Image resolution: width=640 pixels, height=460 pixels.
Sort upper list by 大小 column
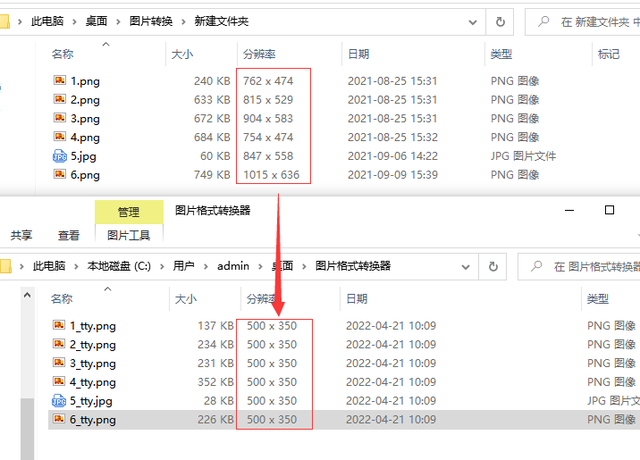point(182,54)
